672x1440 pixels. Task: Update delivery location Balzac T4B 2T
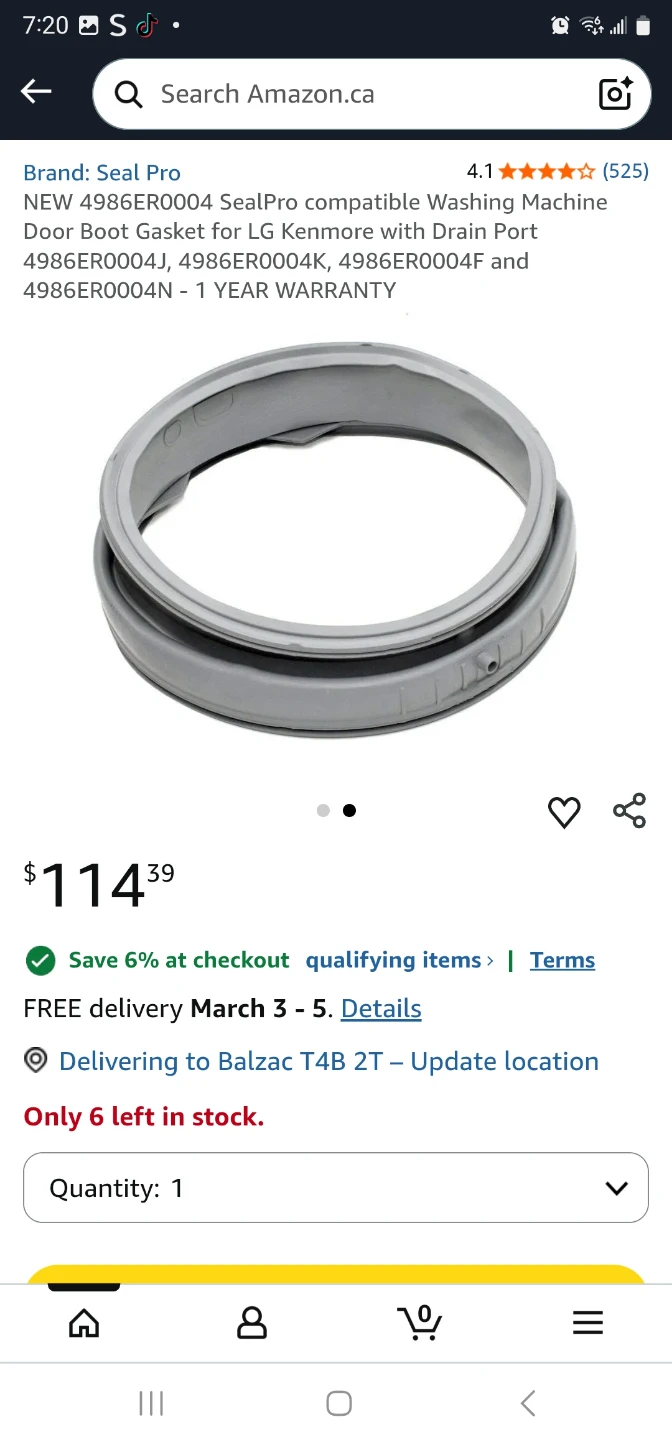click(x=329, y=1061)
